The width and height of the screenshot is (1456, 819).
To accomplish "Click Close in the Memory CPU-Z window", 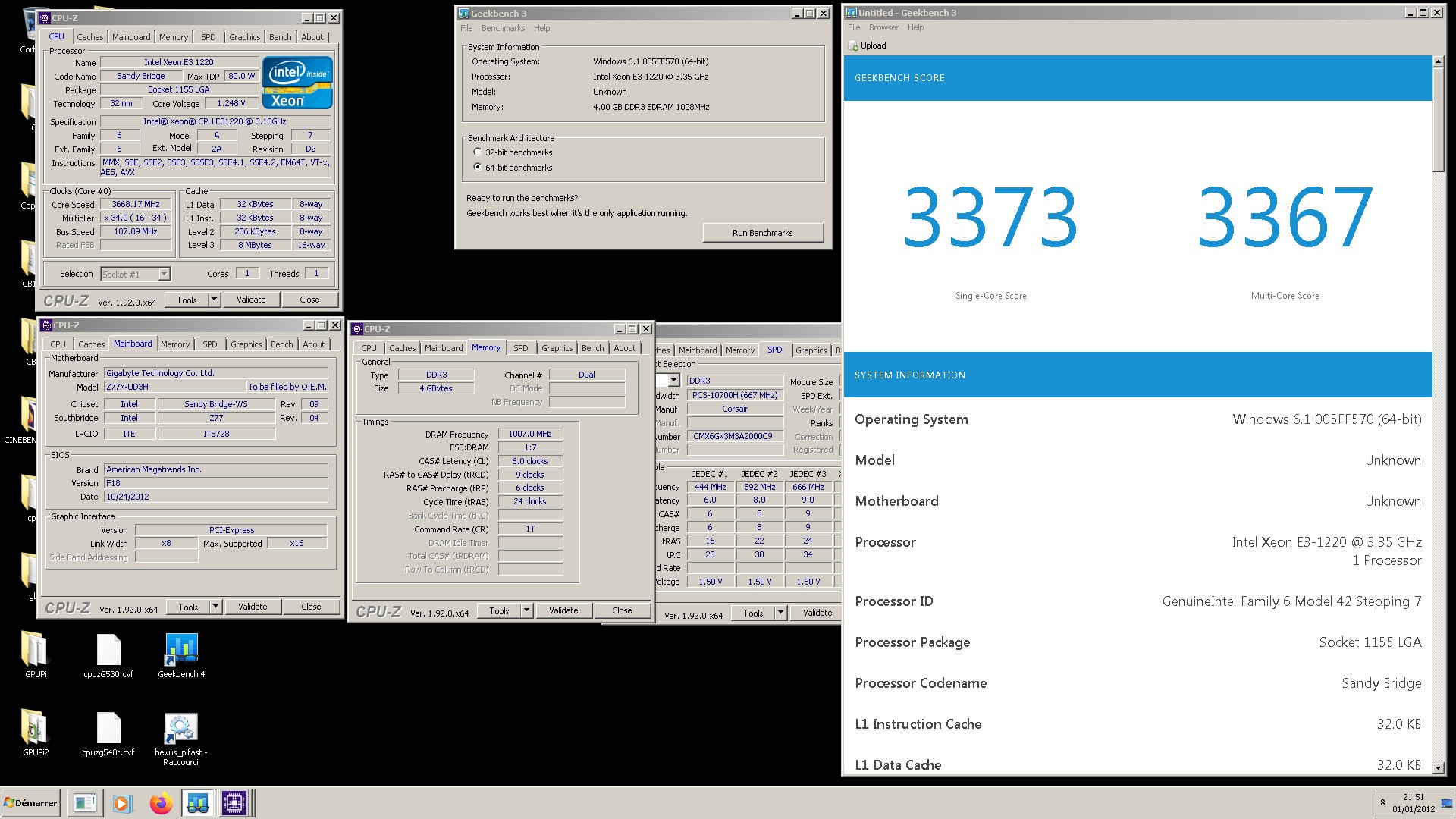I will [622, 610].
